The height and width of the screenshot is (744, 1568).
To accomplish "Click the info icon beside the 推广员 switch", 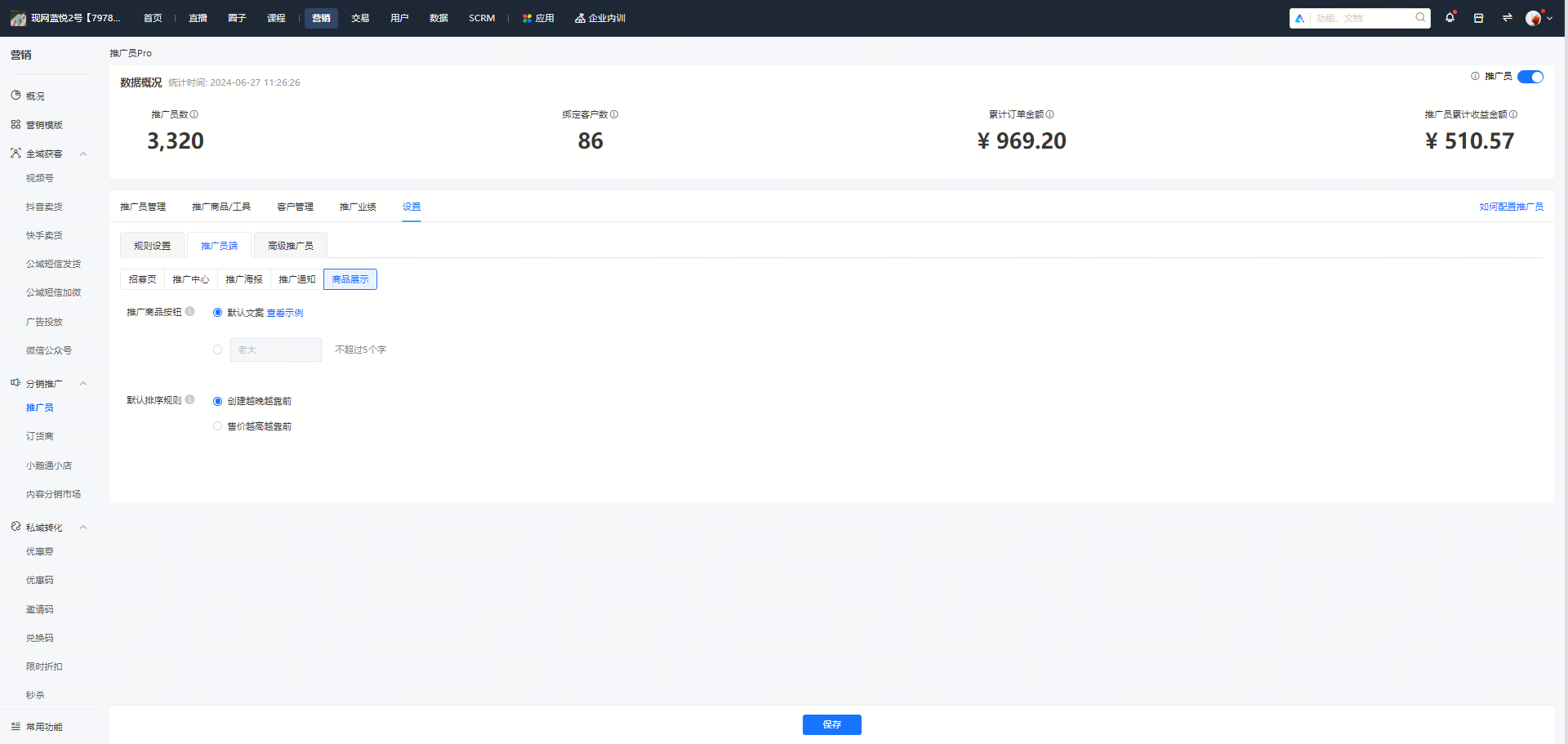I will pyautogui.click(x=1475, y=76).
